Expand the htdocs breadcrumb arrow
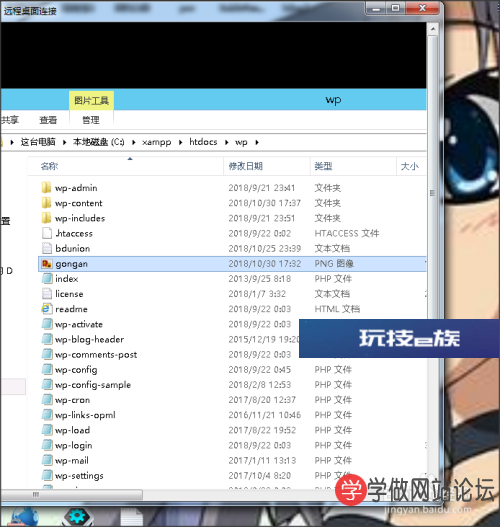Screen dimensions: 500x527 click(x=227, y=143)
